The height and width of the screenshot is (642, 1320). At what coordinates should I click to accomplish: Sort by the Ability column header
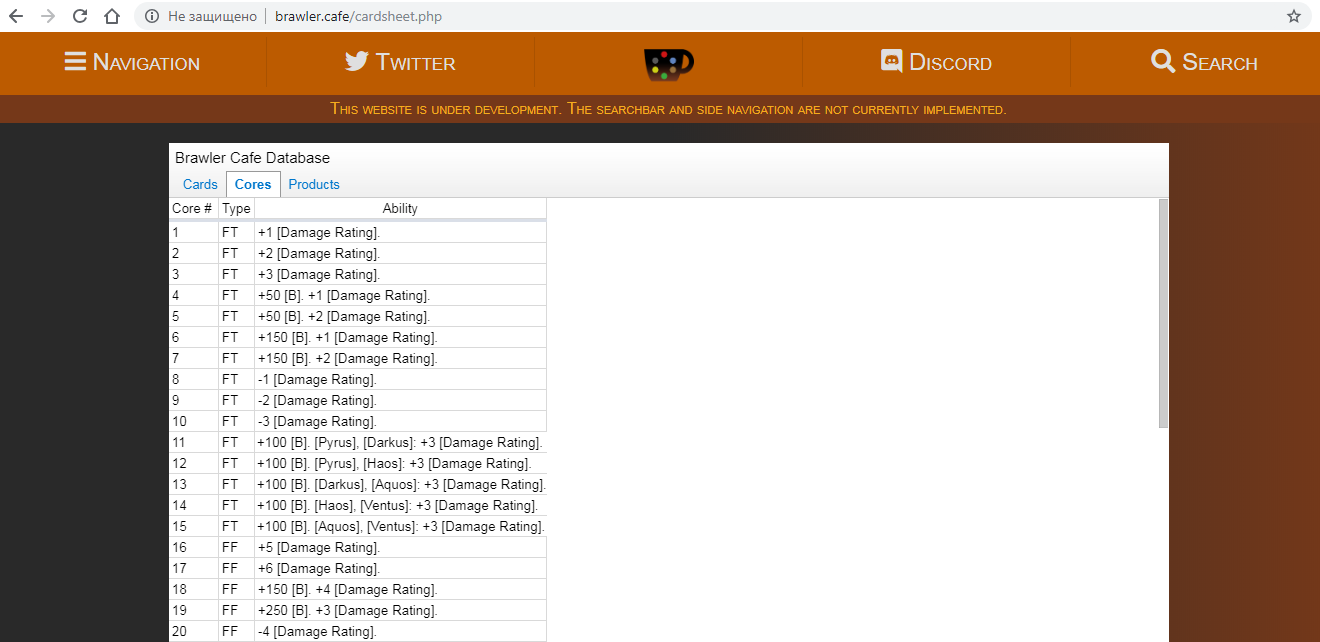click(400, 208)
